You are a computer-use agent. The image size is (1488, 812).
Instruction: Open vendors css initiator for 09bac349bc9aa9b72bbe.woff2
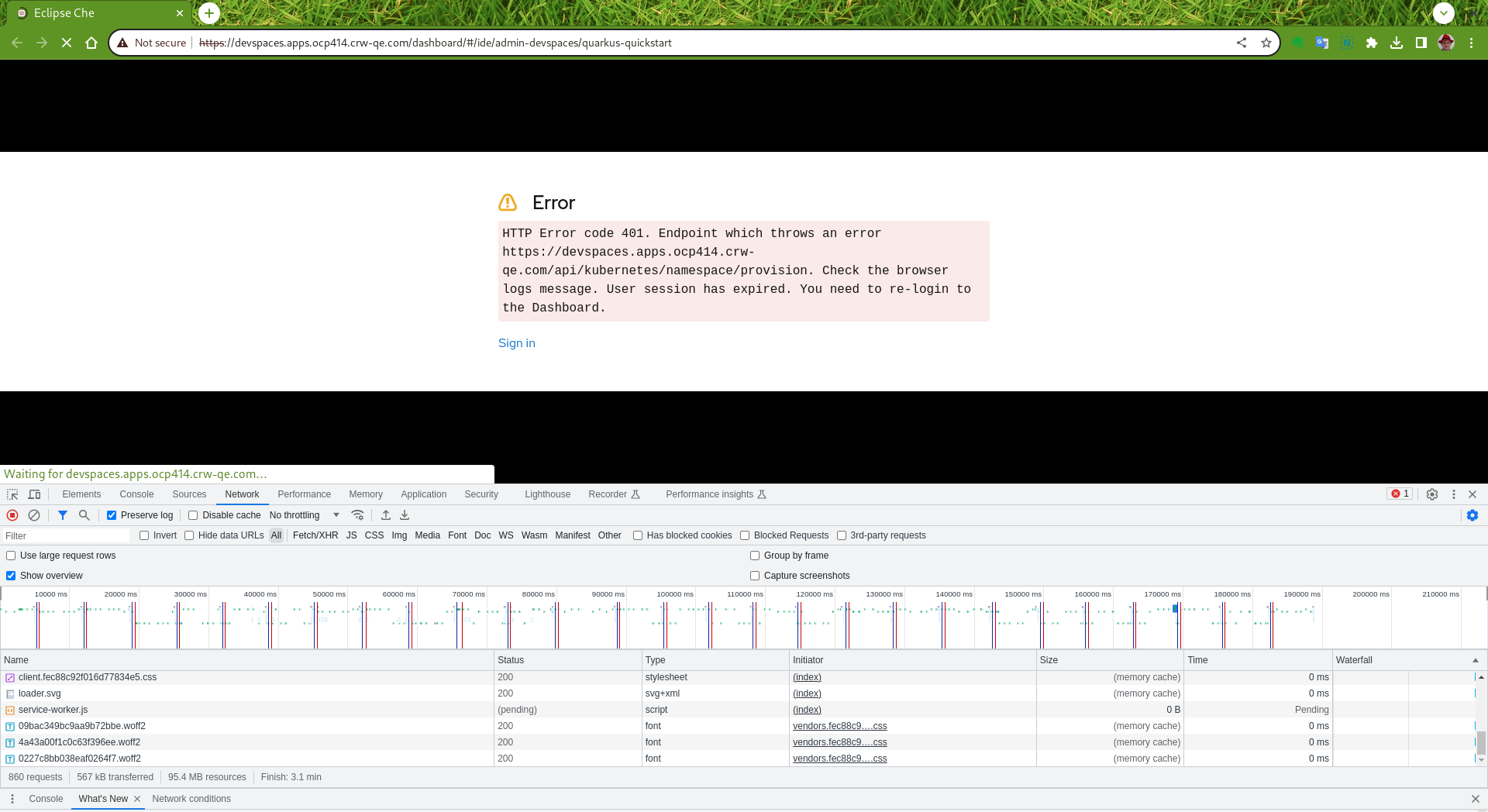(839, 726)
